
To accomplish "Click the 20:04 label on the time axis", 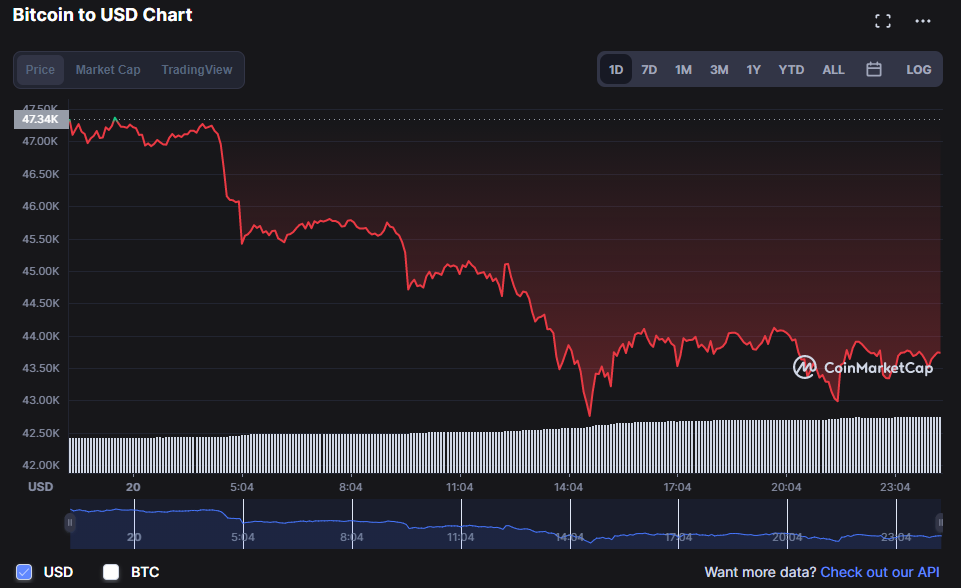I will 786,487.
